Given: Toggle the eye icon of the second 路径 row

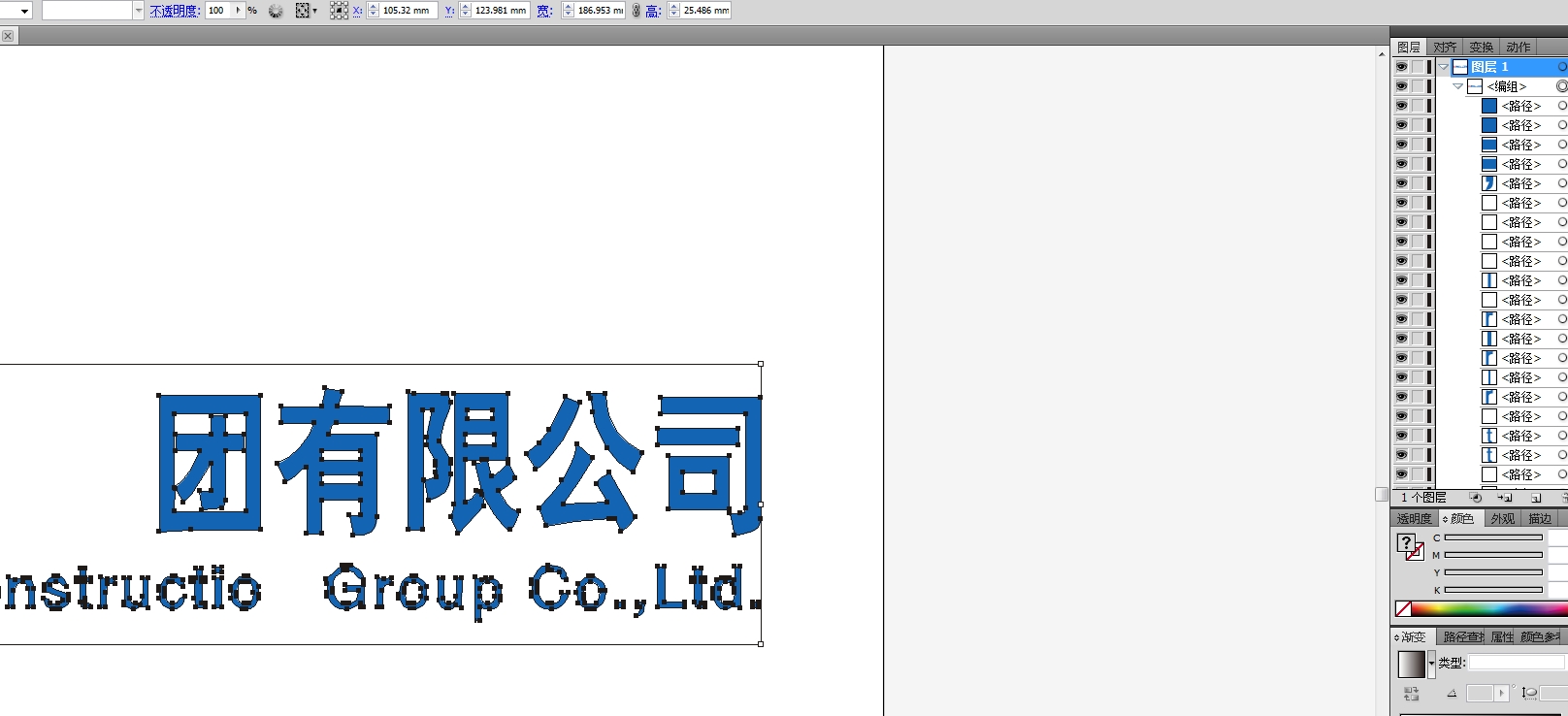Looking at the screenshot, I should click(1401, 125).
